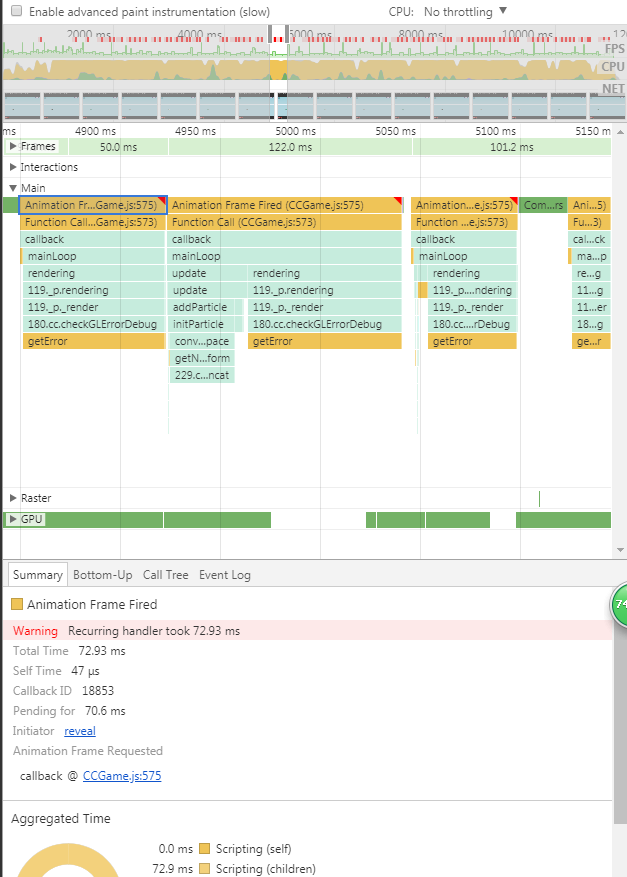Viewport: 627px width, 877px height.
Task: Click the Scripting (children) color swatch
Action: tap(205, 869)
